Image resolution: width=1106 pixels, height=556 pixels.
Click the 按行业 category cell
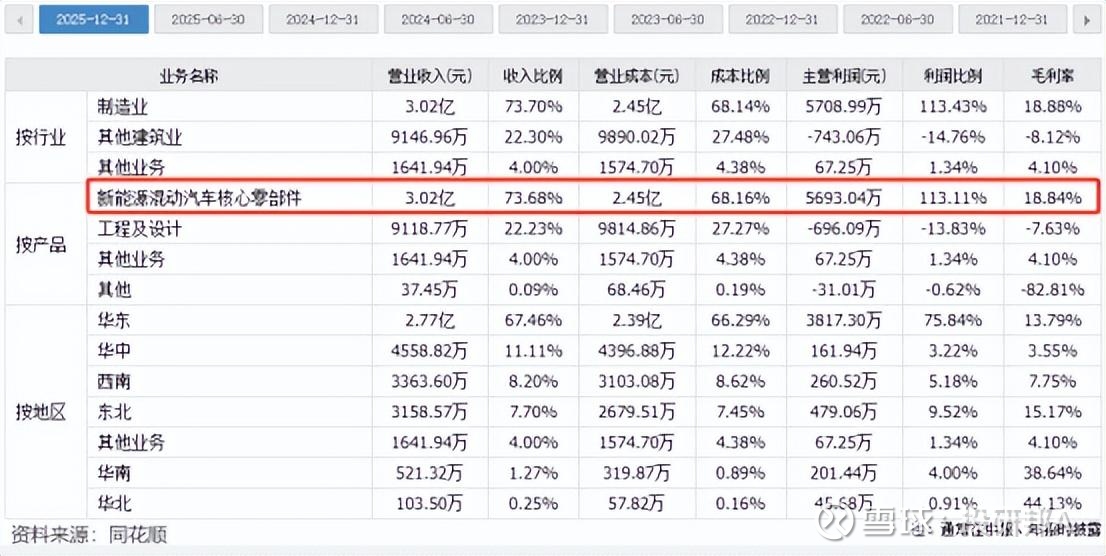41,137
